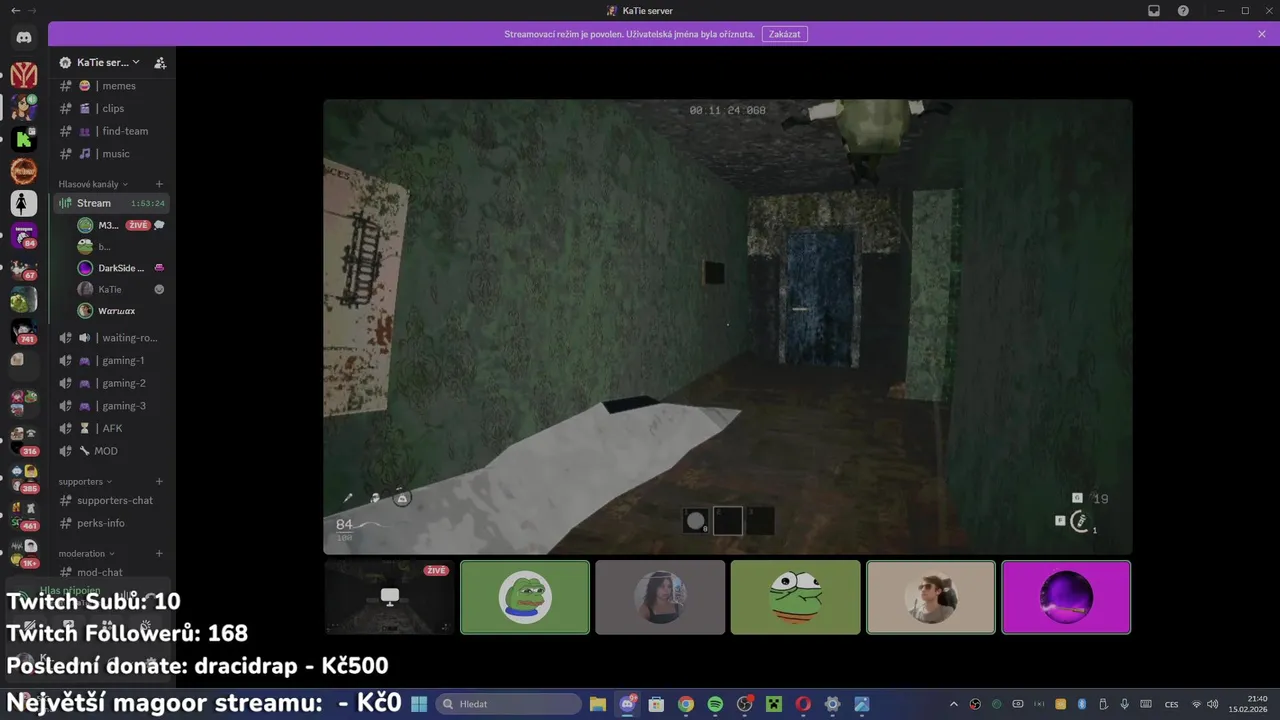This screenshot has width=1280, height=720.
Task: Select the man with sunglasses participant tile
Action: [x=931, y=597]
